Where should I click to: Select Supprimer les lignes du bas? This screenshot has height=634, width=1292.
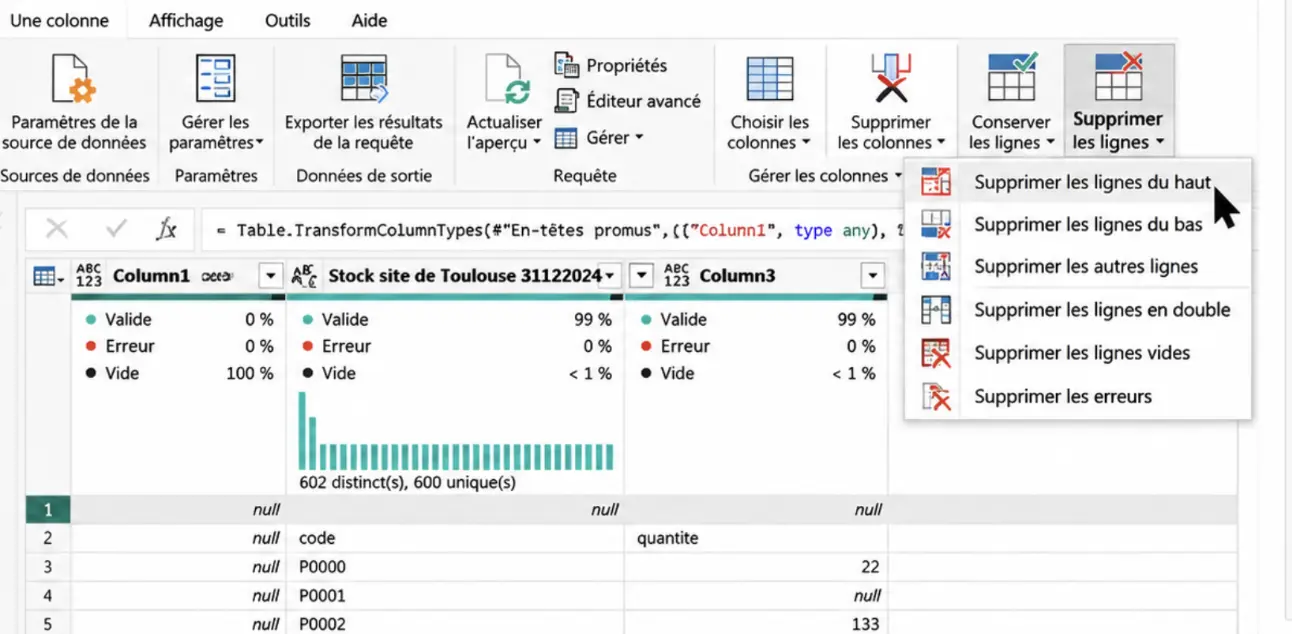(1078, 225)
